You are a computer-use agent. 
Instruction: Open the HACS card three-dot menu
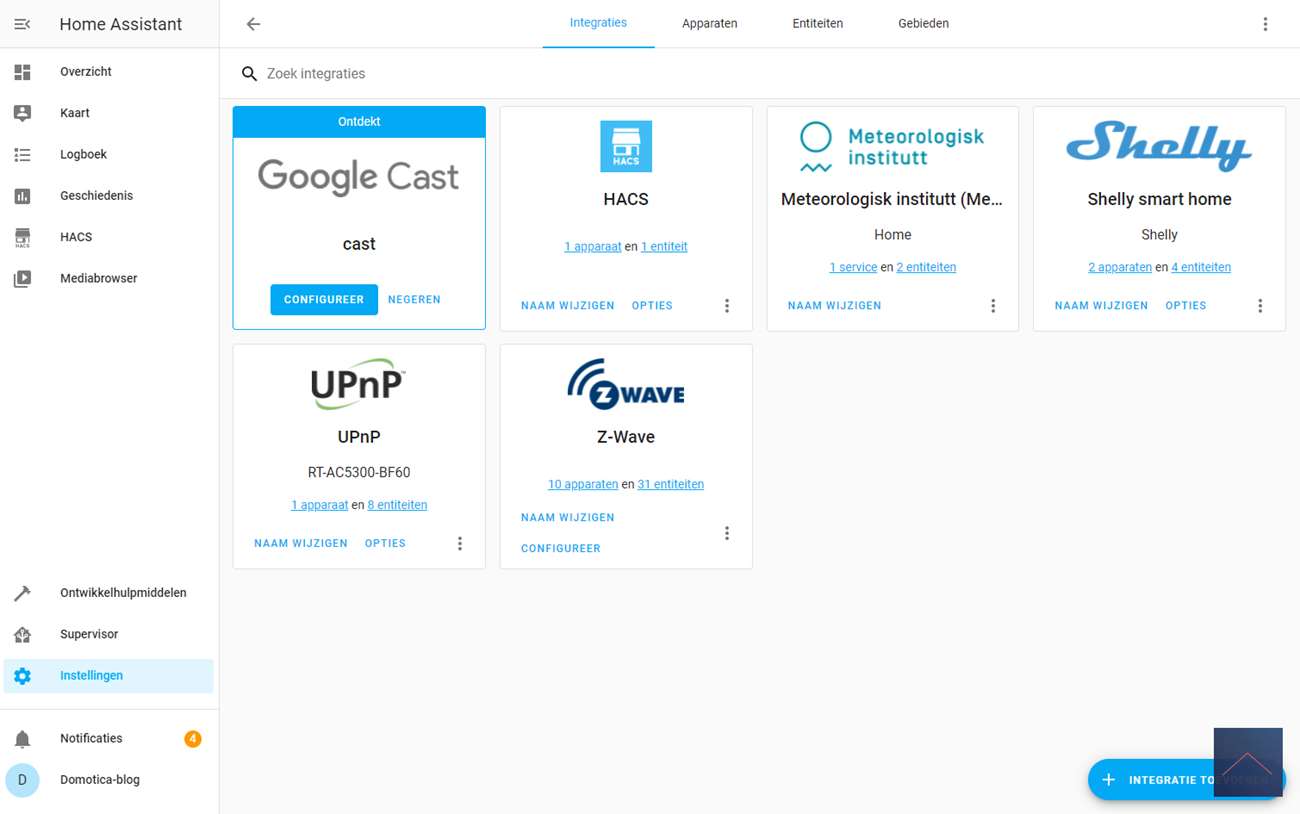(x=727, y=306)
